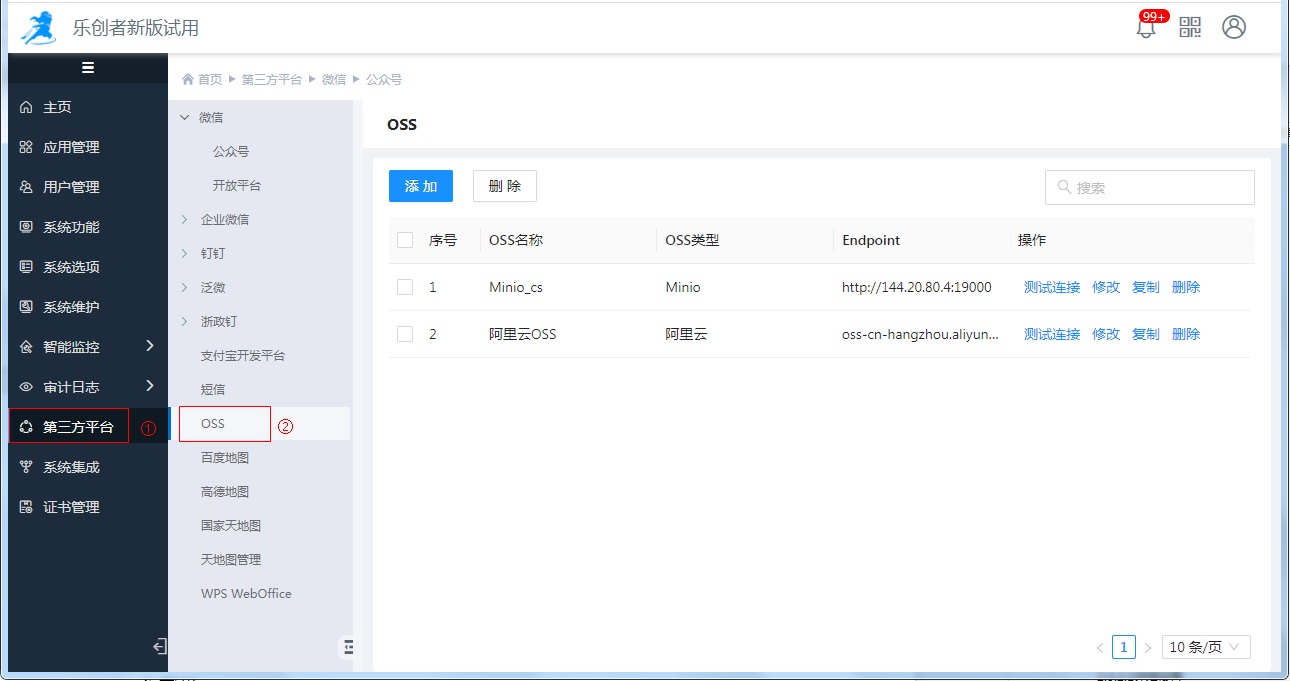
Task: Click 修改 for 阿里云OSS row
Action: pyautogui.click(x=1106, y=334)
